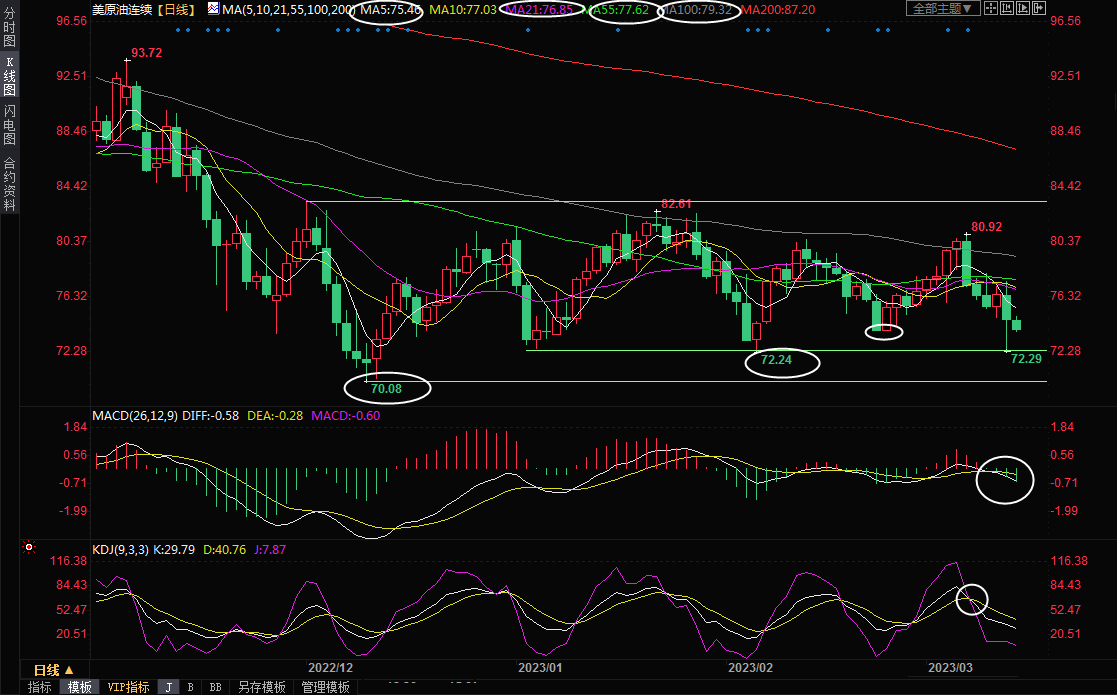
Task: Click the MA indicator chart icon
Action: pyautogui.click(x=213, y=9)
